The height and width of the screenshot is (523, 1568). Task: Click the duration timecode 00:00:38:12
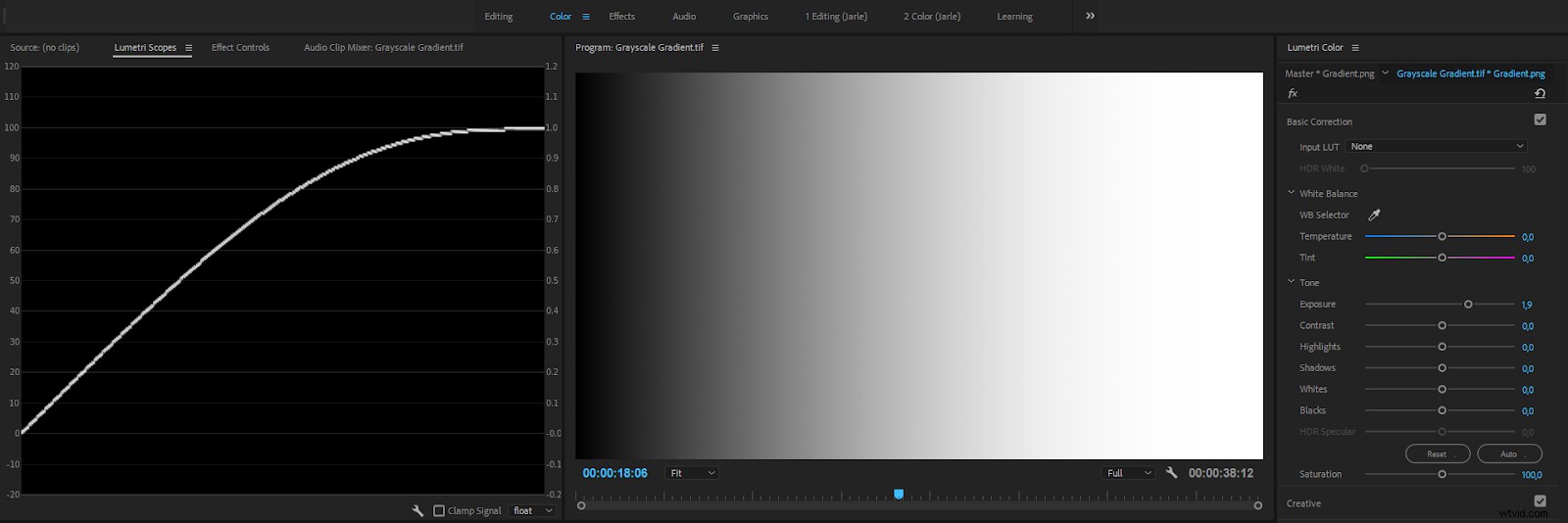tap(1221, 473)
